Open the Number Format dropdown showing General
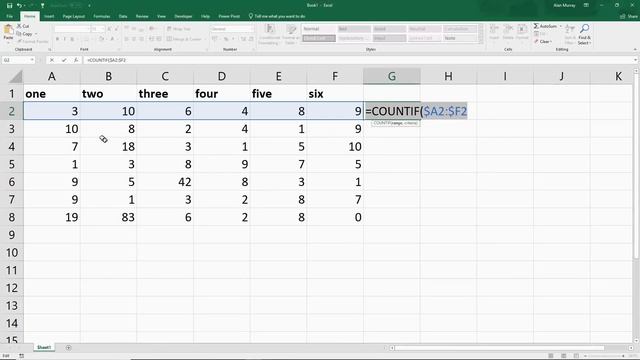Viewport: 640px width, 360px height. [x=232, y=29]
